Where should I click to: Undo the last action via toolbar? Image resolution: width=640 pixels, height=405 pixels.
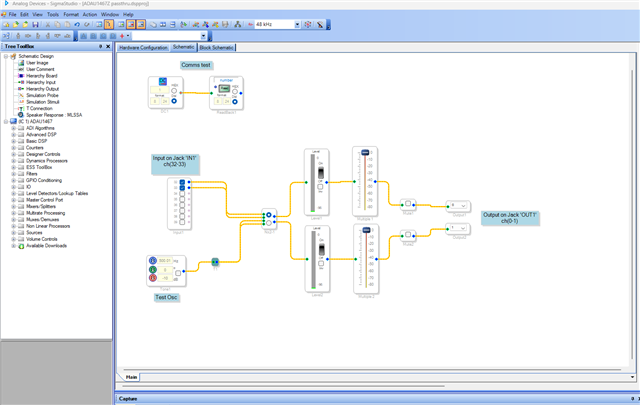(77, 24)
